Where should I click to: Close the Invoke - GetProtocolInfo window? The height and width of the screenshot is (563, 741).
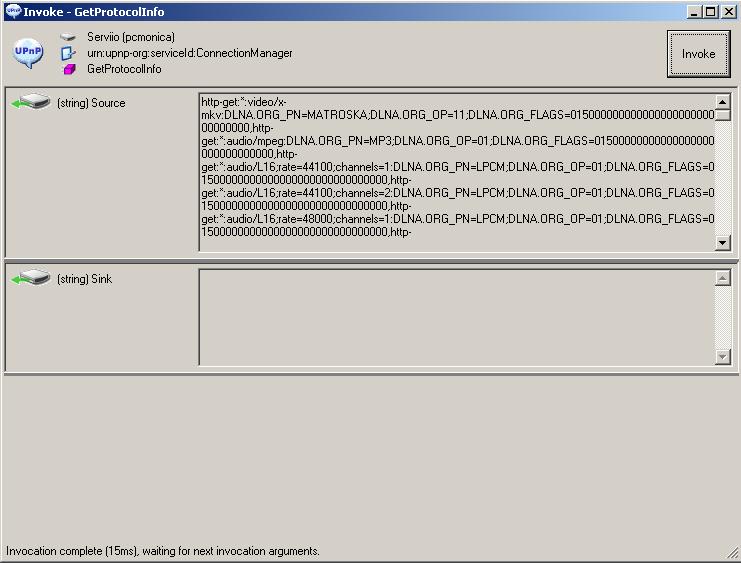729,12
